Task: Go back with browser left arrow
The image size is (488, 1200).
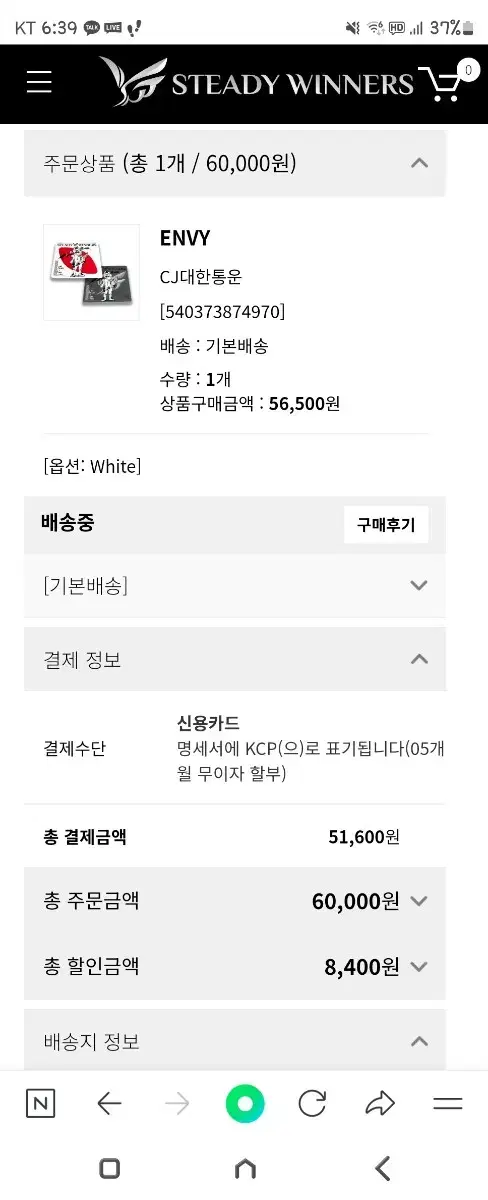Action: click(109, 1104)
